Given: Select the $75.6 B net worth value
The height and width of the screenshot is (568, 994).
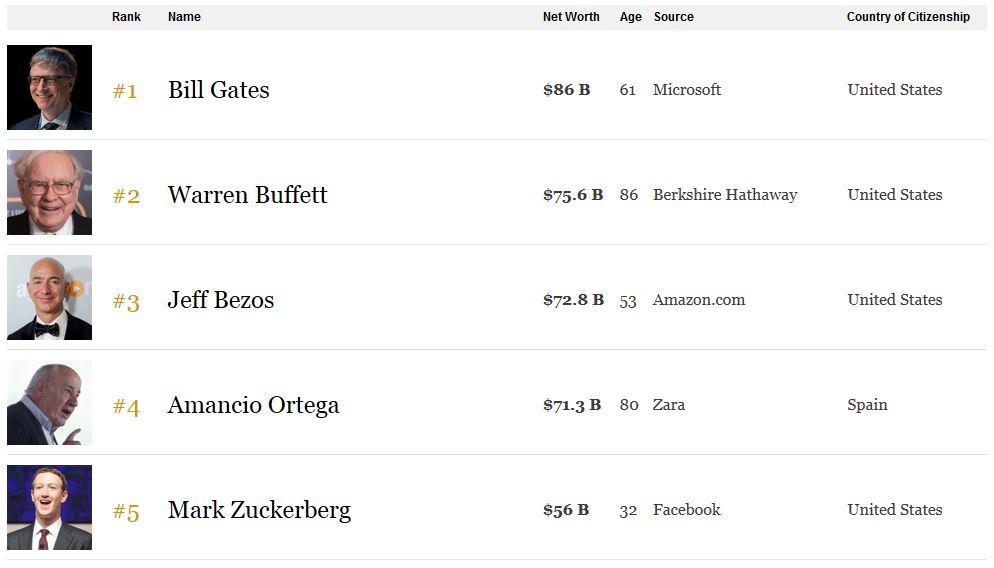Looking at the screenshot, I should 573,195.
